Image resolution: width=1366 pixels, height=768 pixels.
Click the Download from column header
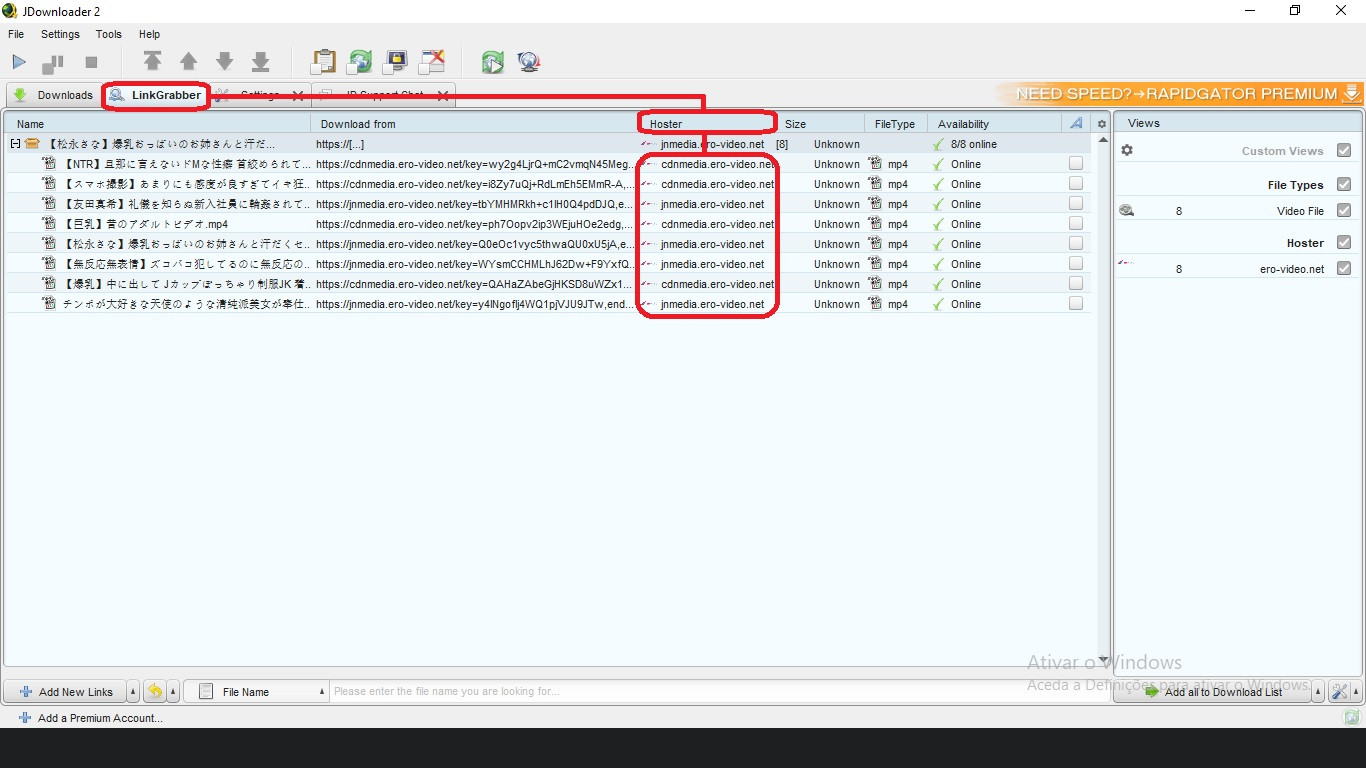coord(475,124)
